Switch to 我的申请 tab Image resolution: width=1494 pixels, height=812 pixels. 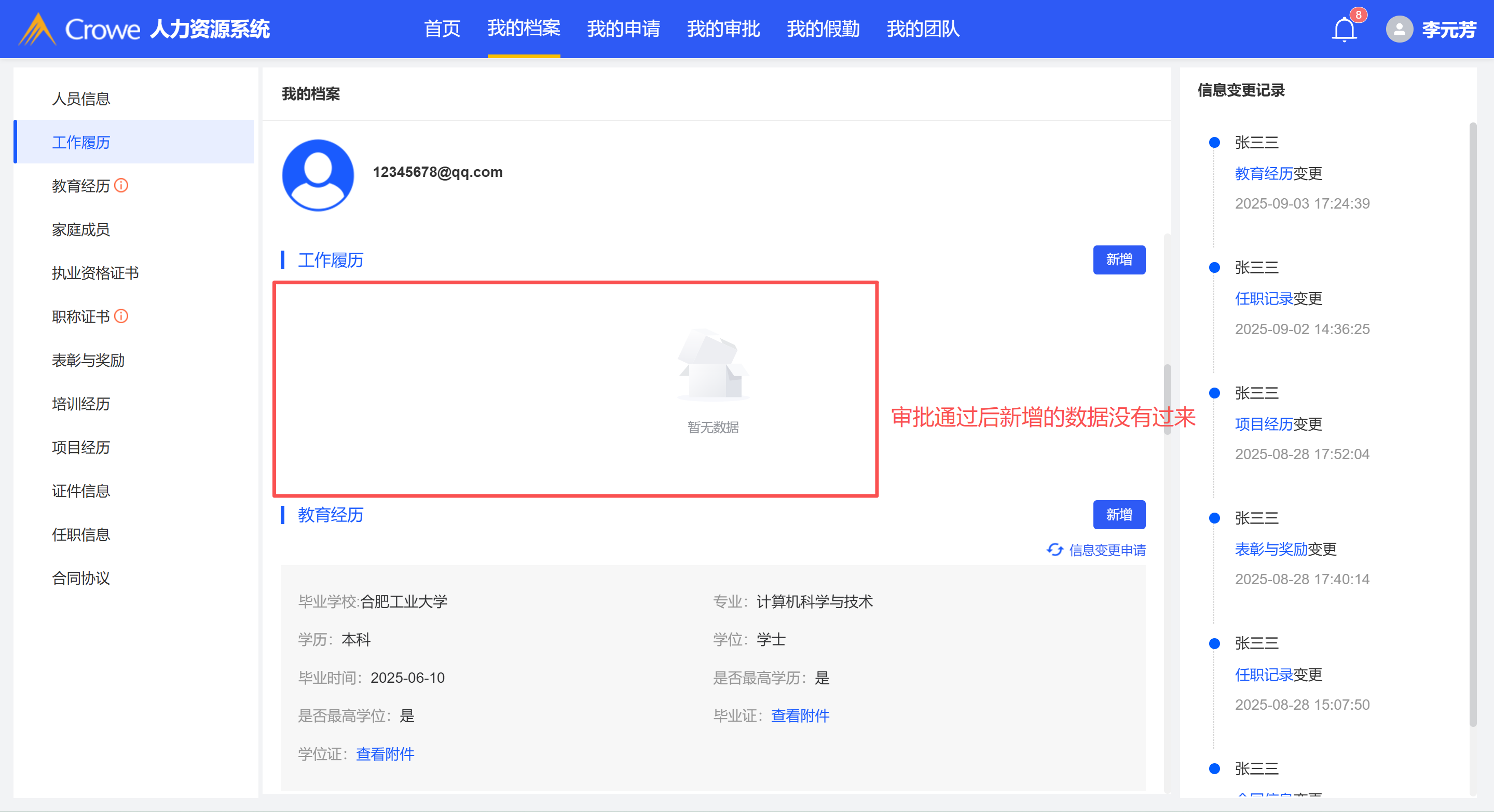coord(623,29)
